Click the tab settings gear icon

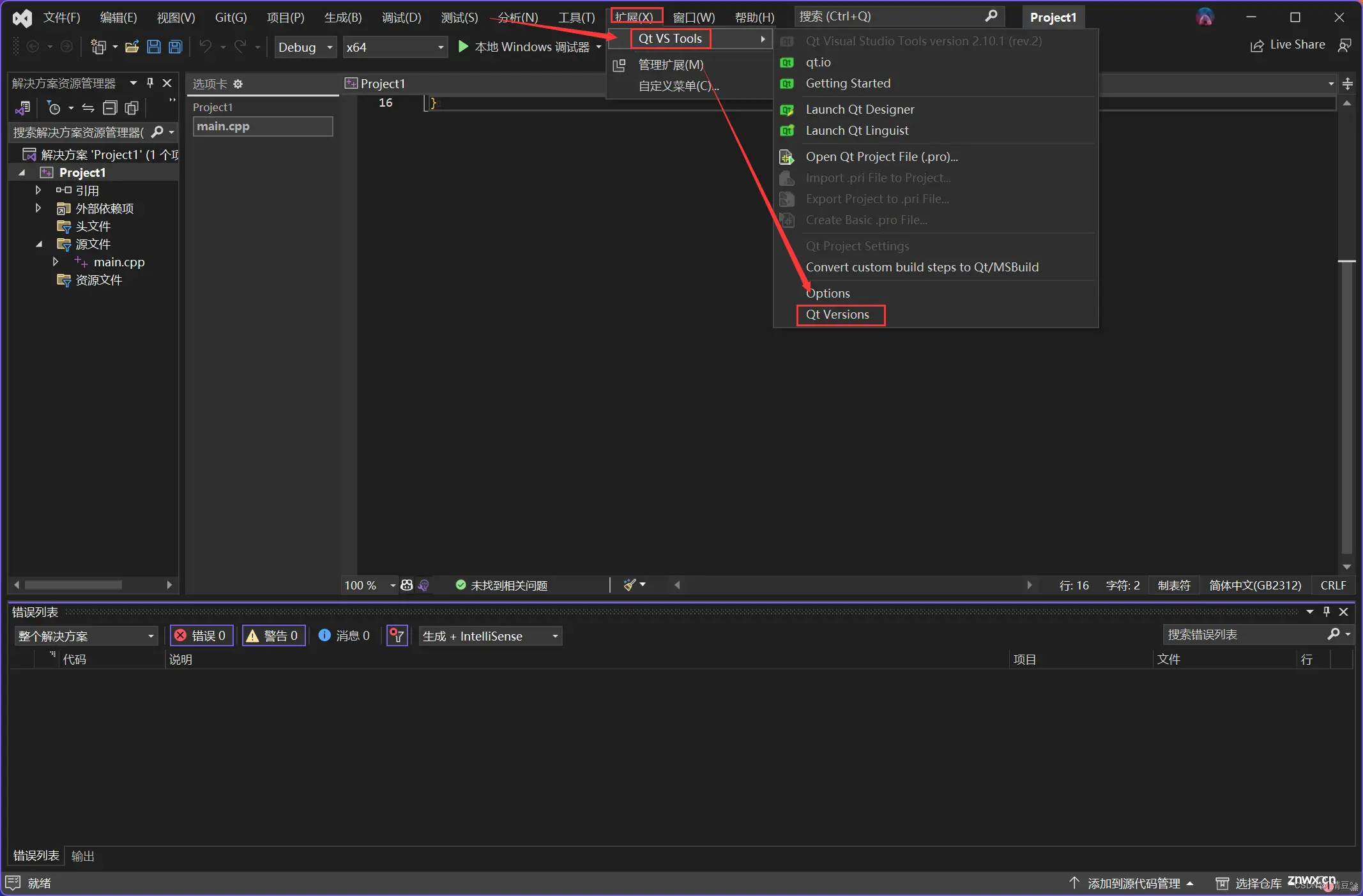[238, 84]
